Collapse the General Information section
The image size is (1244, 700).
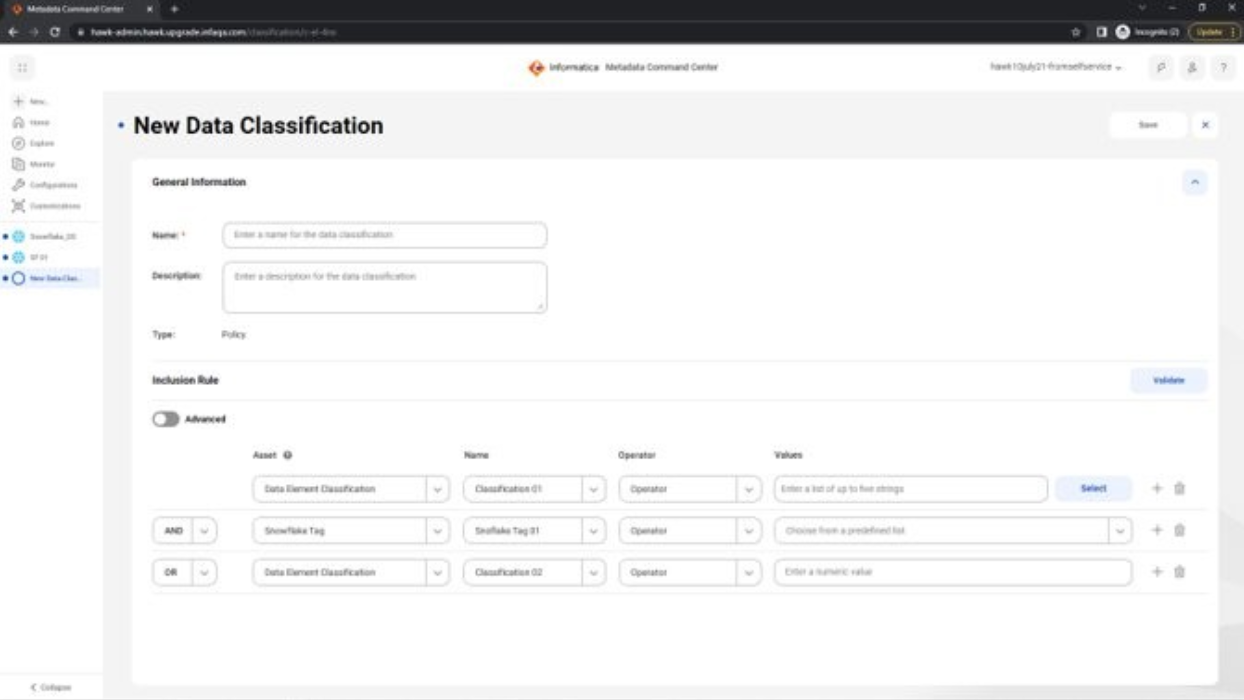click(x=1195, y=182)
